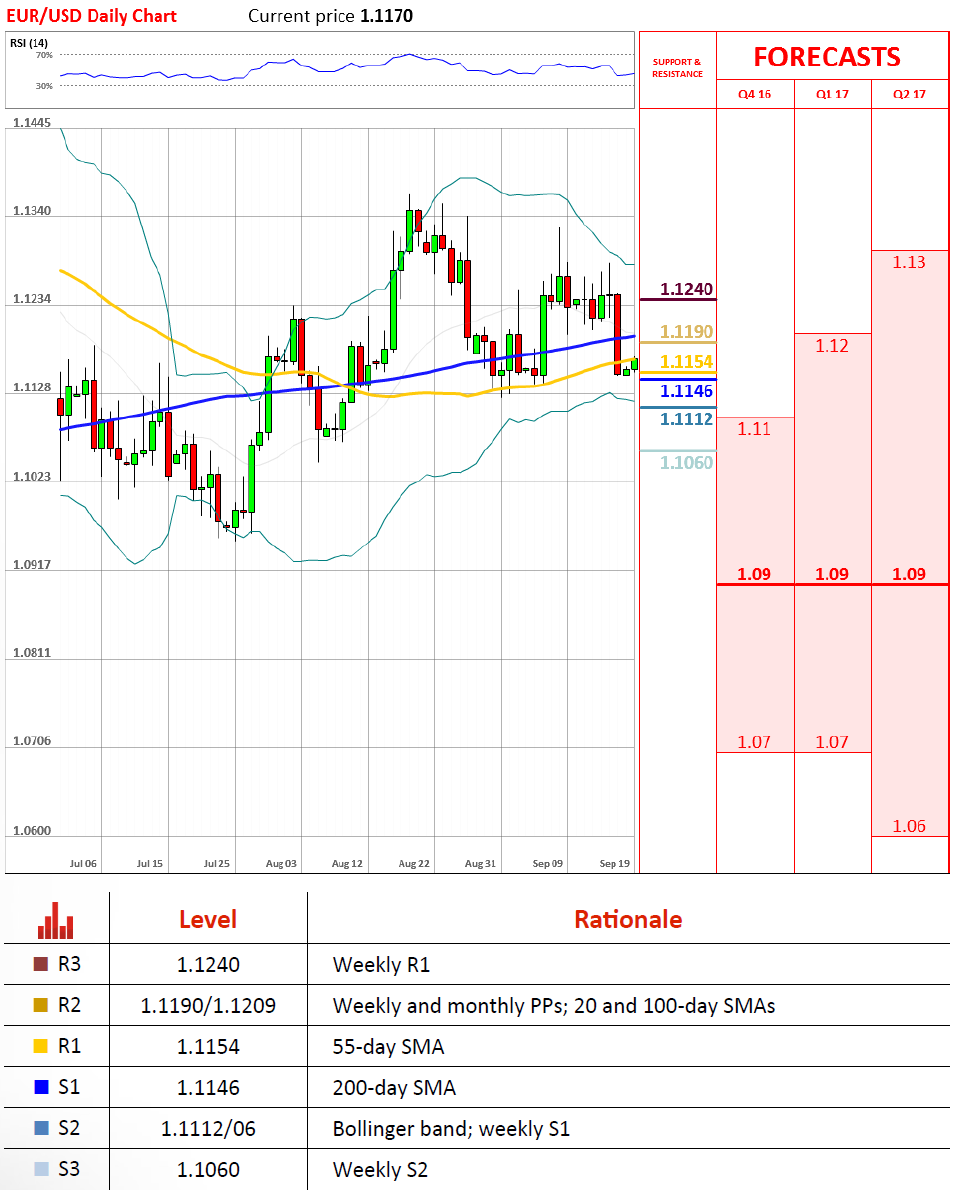963x1190 pixels.
Task: Select the Q1 17 forecast column header
Action: click(x=832, y=95)
